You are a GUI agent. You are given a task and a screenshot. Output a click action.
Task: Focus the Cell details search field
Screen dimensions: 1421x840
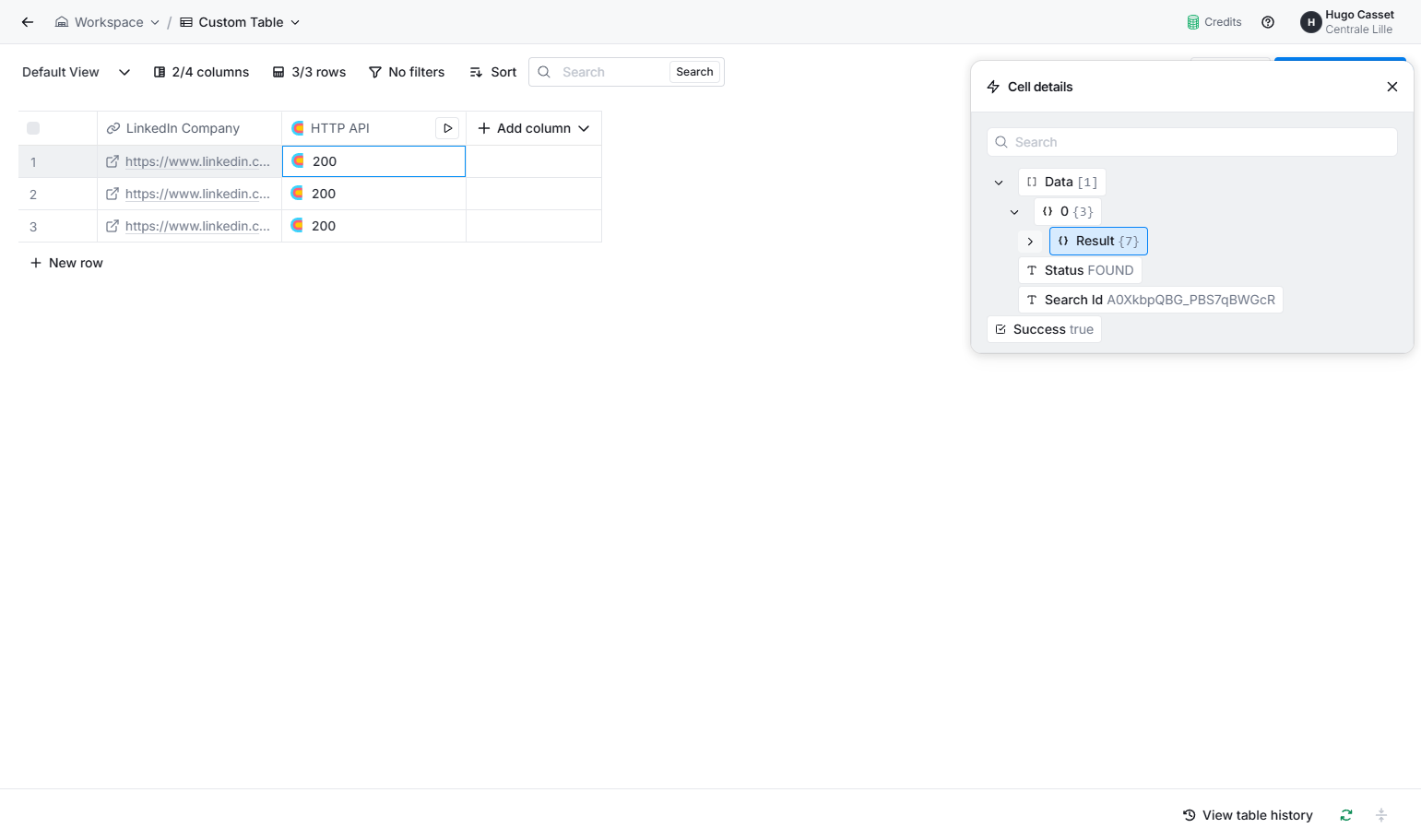(x=1191, y=142)
